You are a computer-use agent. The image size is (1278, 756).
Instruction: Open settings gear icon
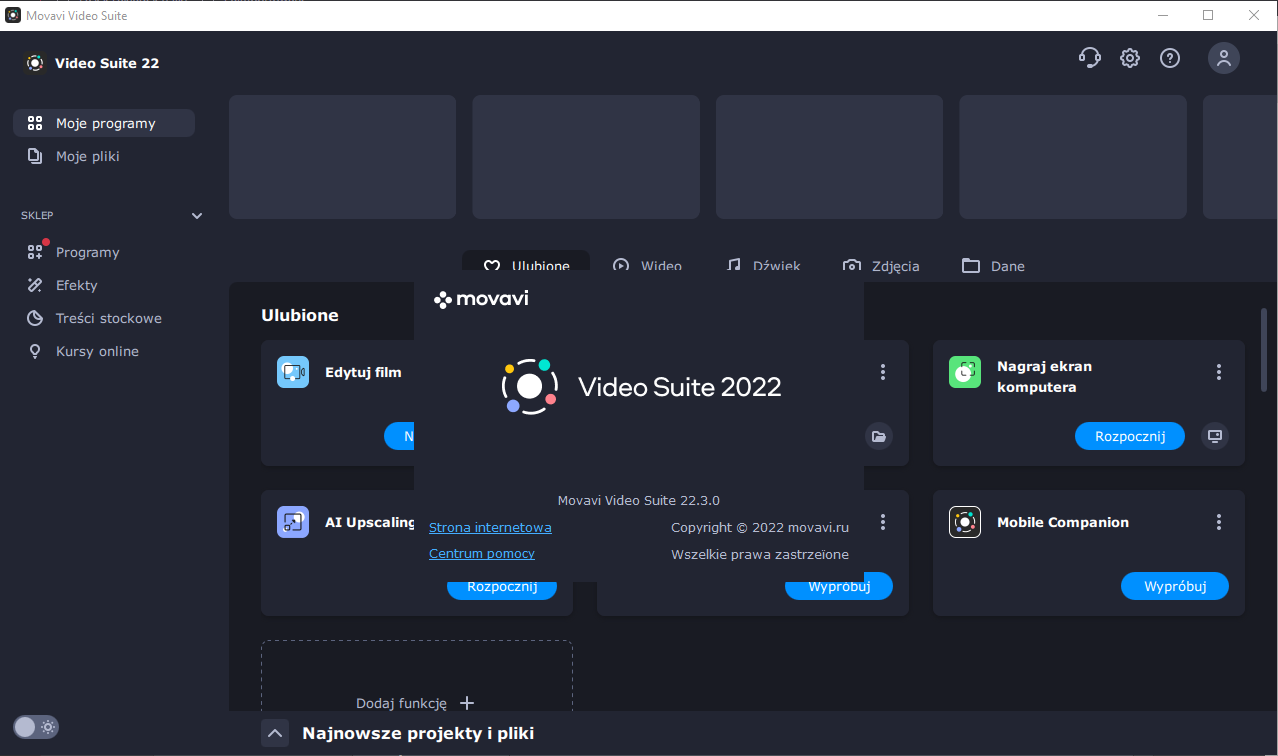tap(1130, 58)
